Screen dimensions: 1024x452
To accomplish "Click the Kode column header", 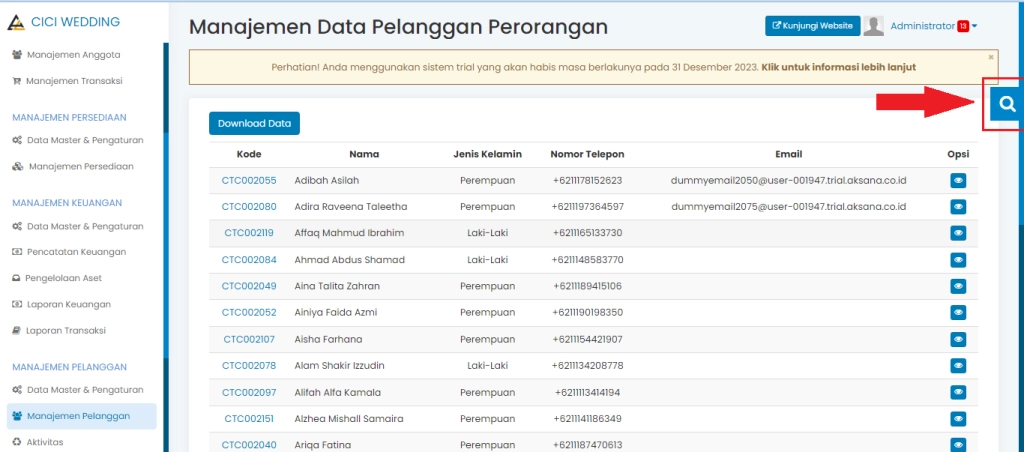I will pos(249,154).
